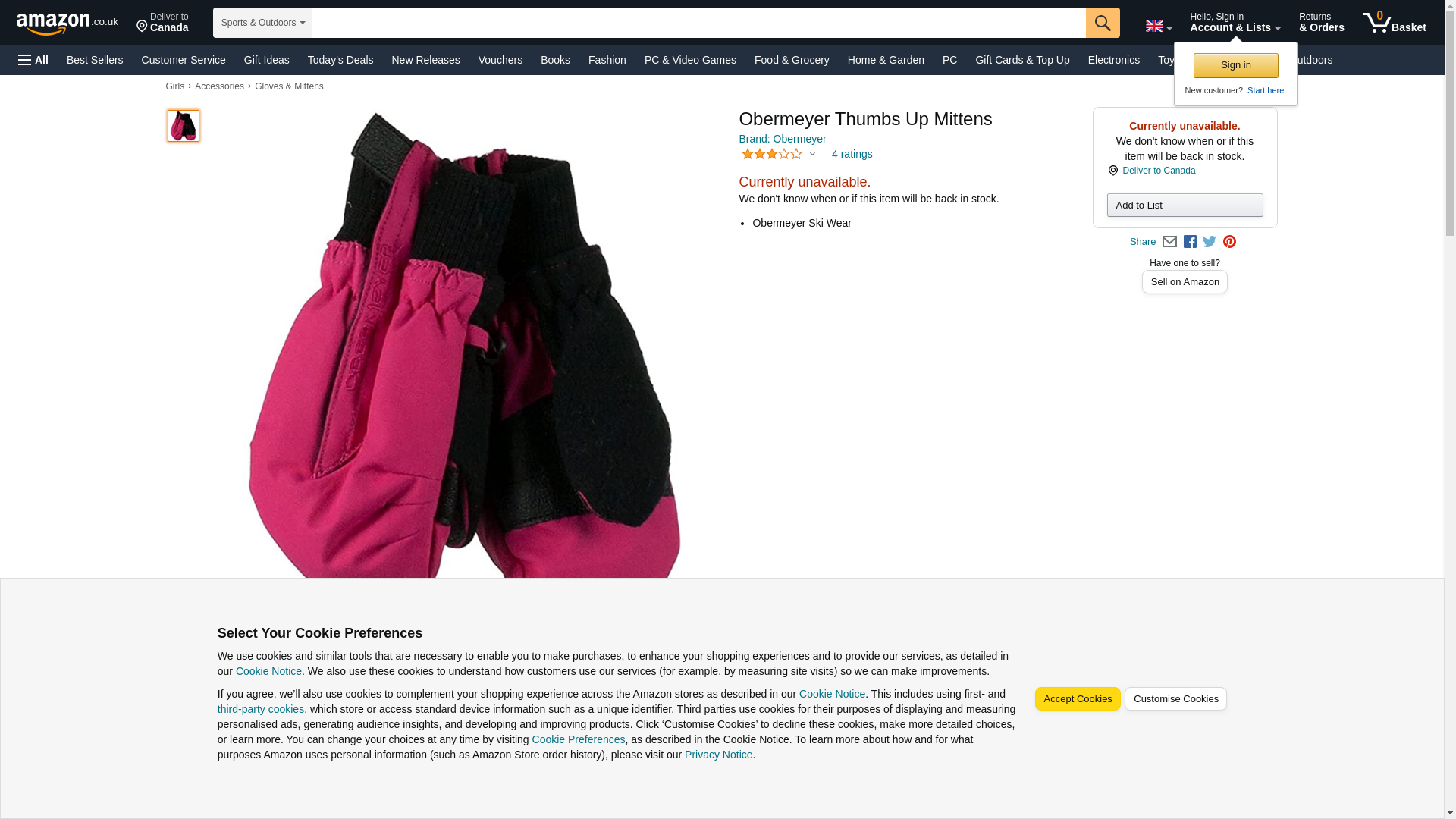The image size is (1456, 819).
Task: Click the yellow Sign in button
Action: 1235,65
